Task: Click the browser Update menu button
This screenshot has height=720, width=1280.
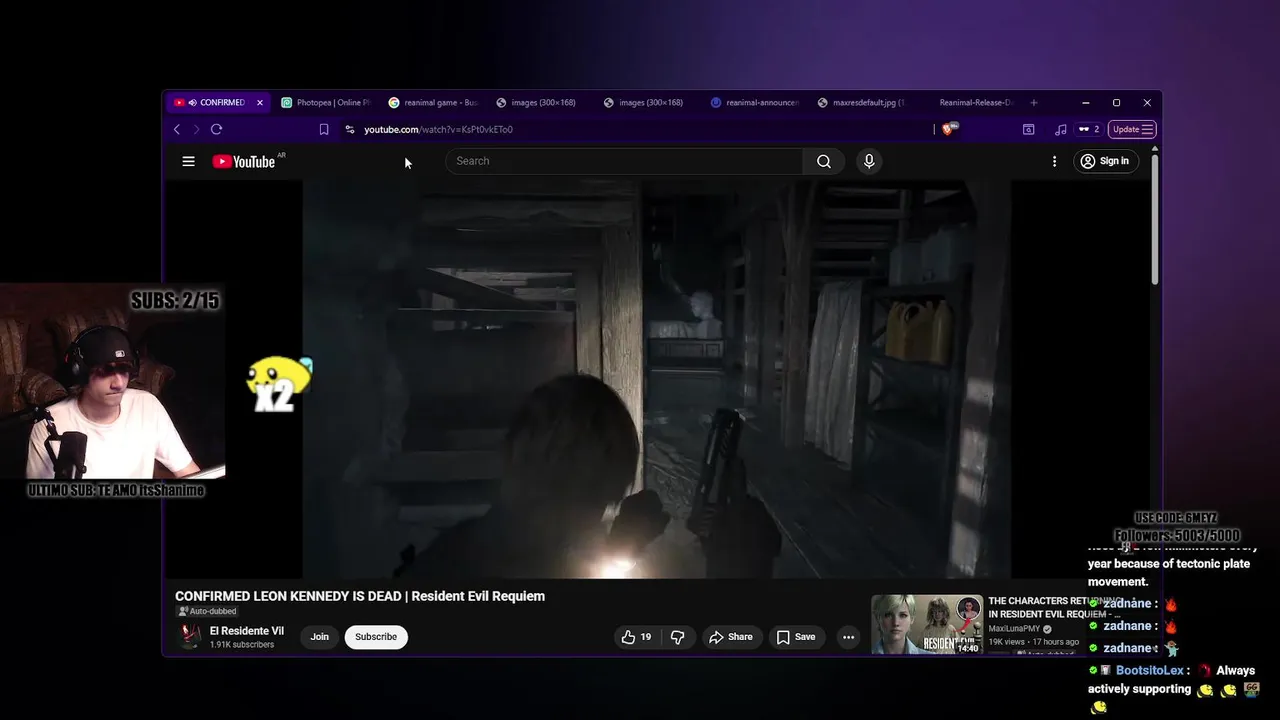Action: 1132,129
